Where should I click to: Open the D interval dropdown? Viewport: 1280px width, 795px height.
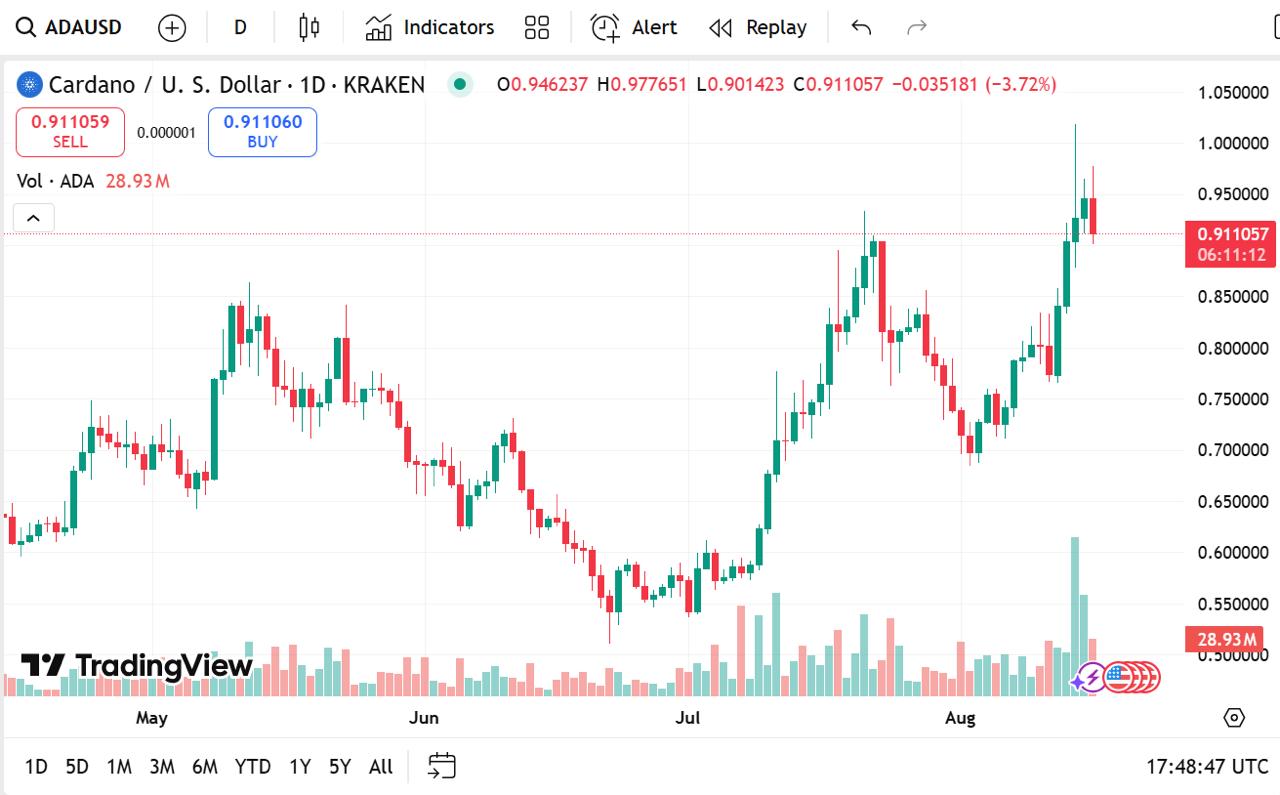point(240,28)
